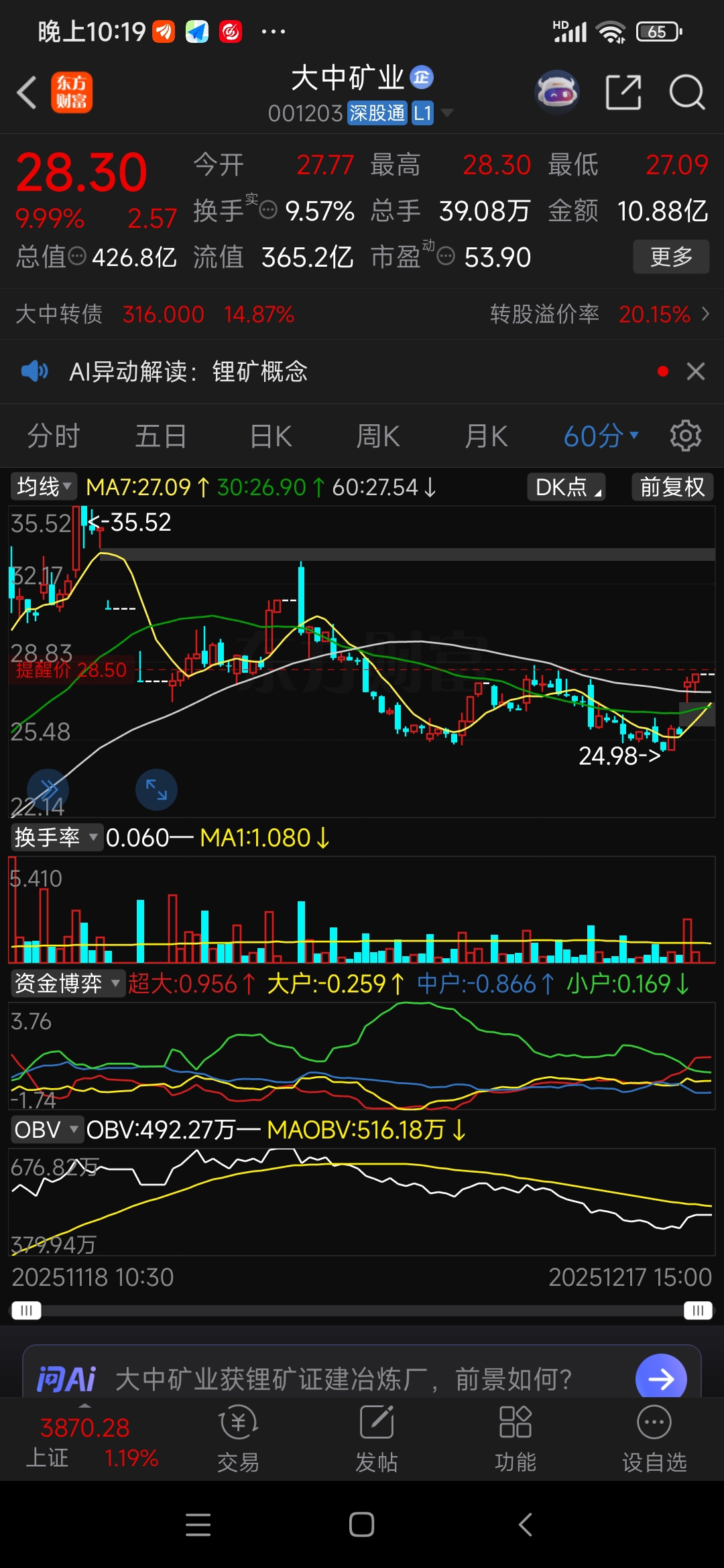Screen dimensions: 724x1568
Task: Tap the left handle of date range slider
Action: click(x=26, y=1310)
